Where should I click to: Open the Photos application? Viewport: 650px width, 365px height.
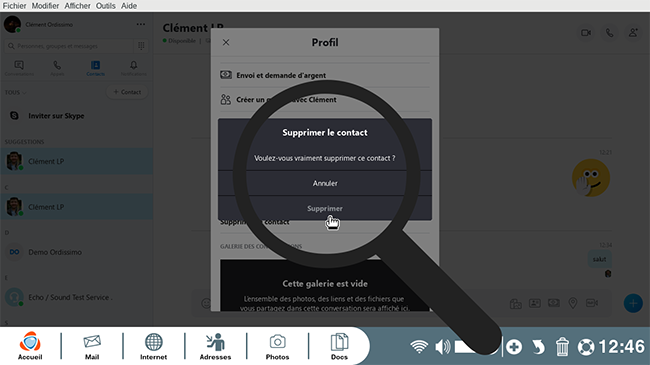277,347
